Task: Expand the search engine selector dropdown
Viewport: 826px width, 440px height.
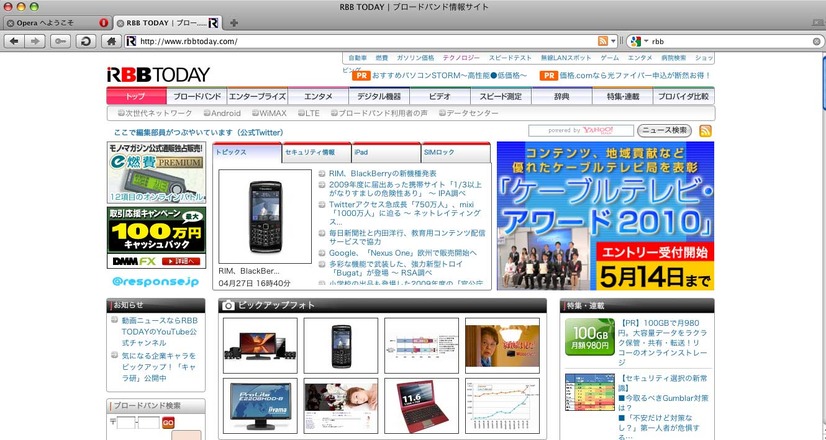Action: point(644,41)
